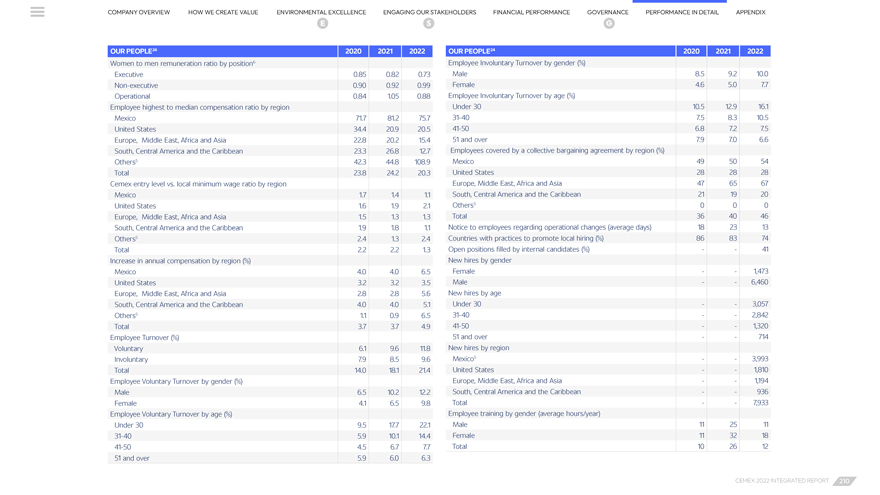Select the 'Involuntary' turnover row

pos(270,360)
